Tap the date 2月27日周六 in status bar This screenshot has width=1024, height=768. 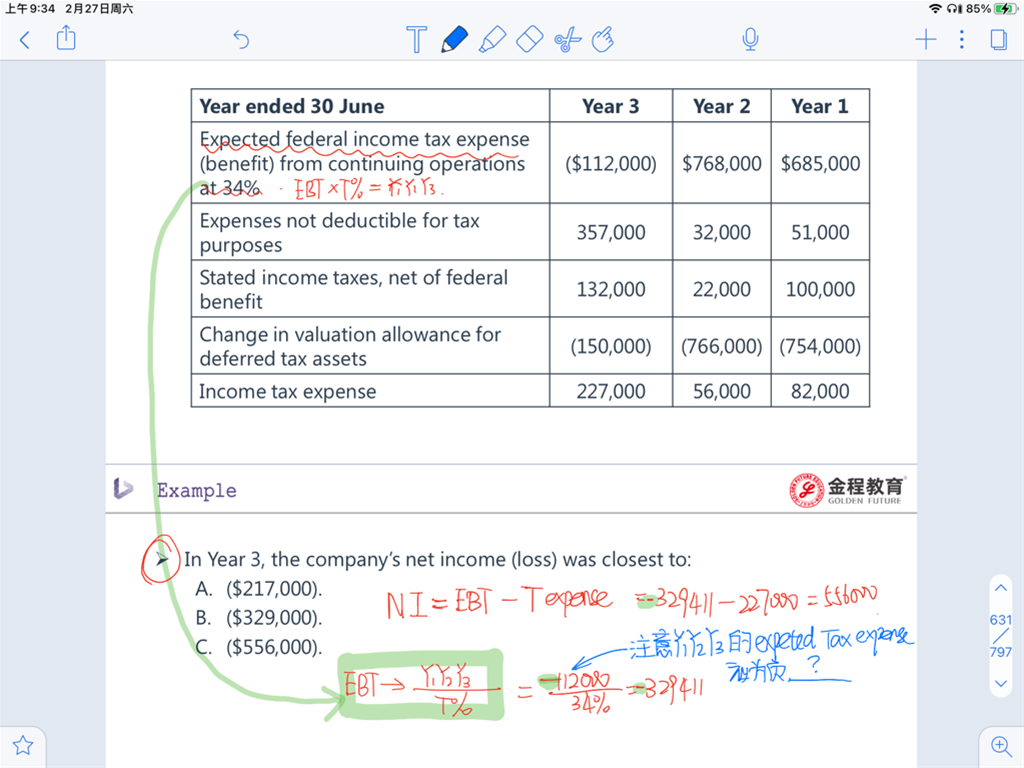coord(99,8)
